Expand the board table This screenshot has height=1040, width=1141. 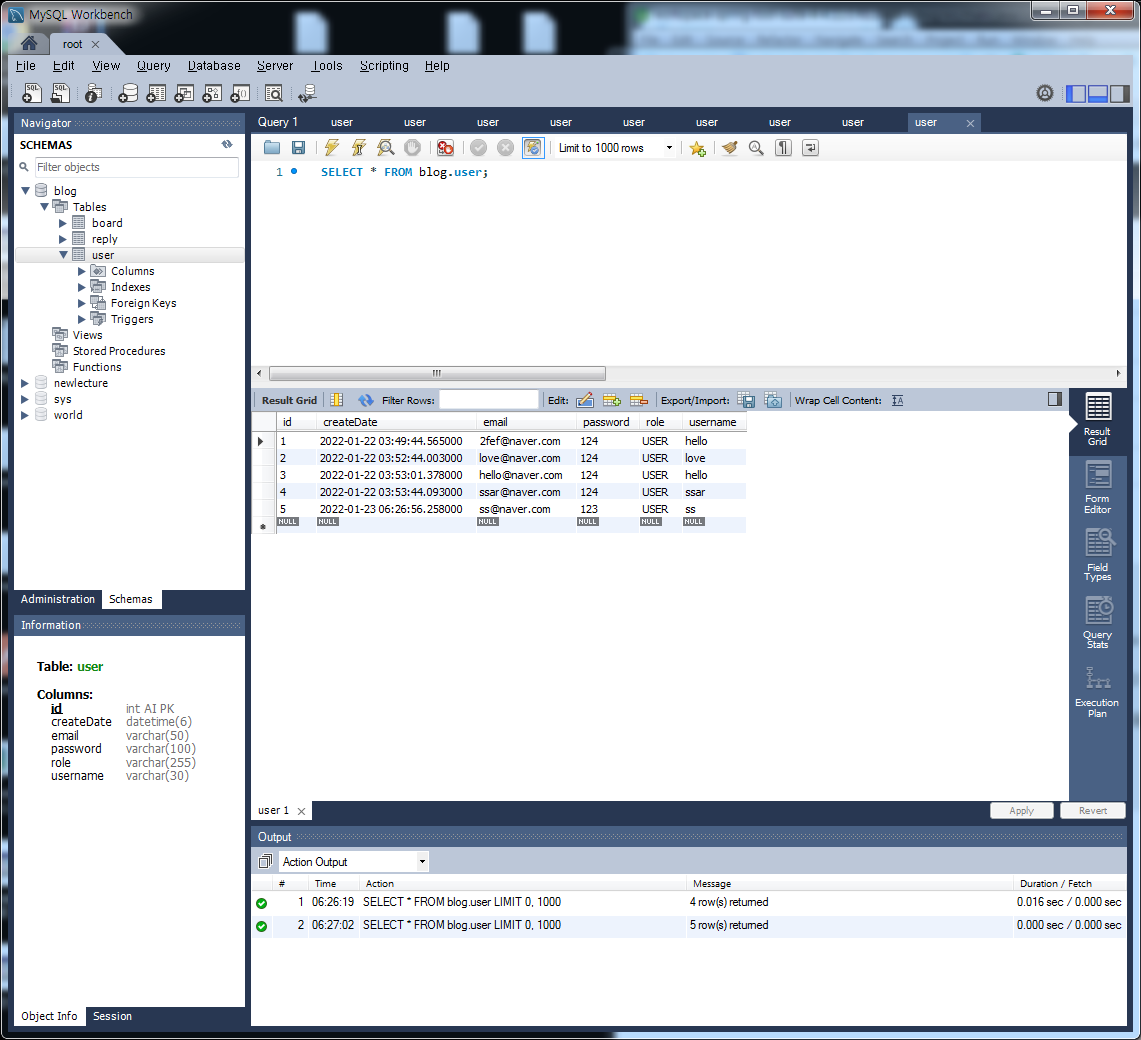[x=63, y=223]
